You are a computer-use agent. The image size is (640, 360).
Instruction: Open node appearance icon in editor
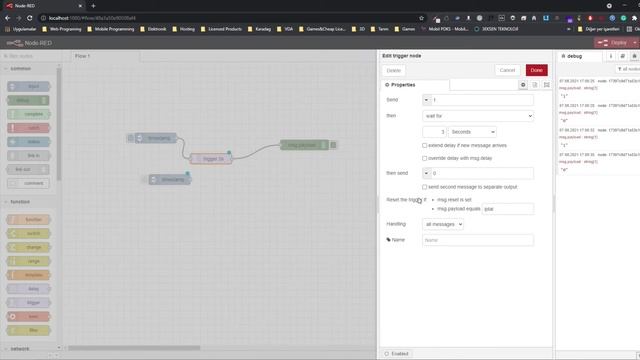(547, 84)
